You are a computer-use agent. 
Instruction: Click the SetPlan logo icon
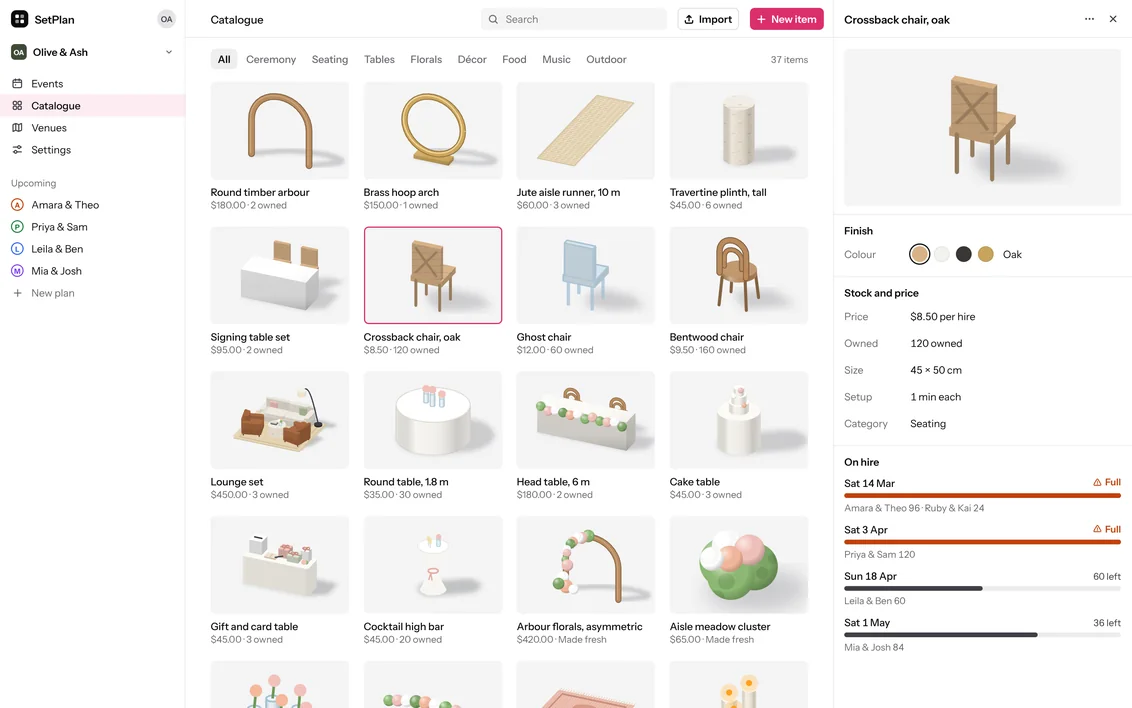(x=19, y=19)
